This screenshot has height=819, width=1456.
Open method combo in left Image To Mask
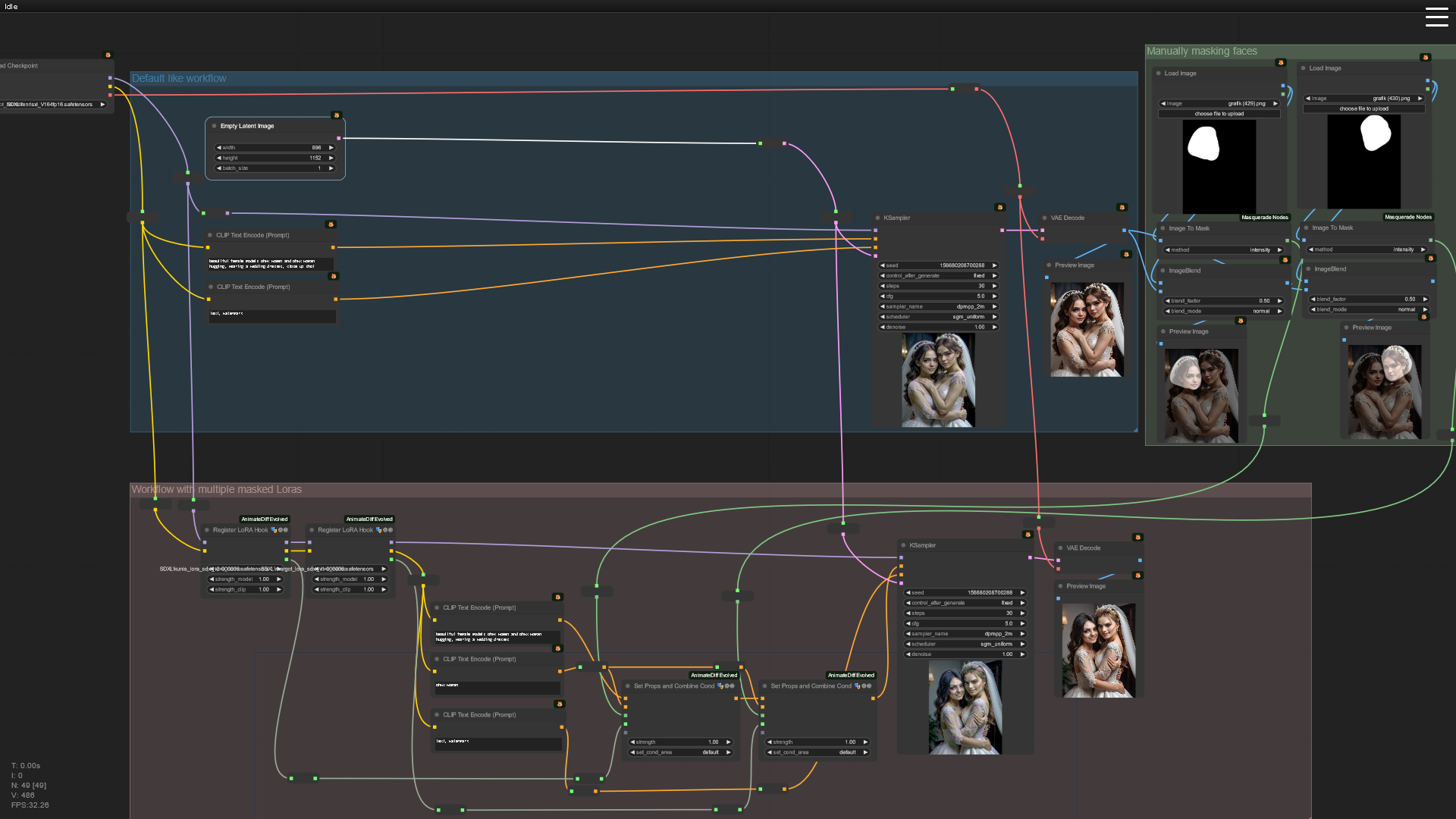[1223, 249]
